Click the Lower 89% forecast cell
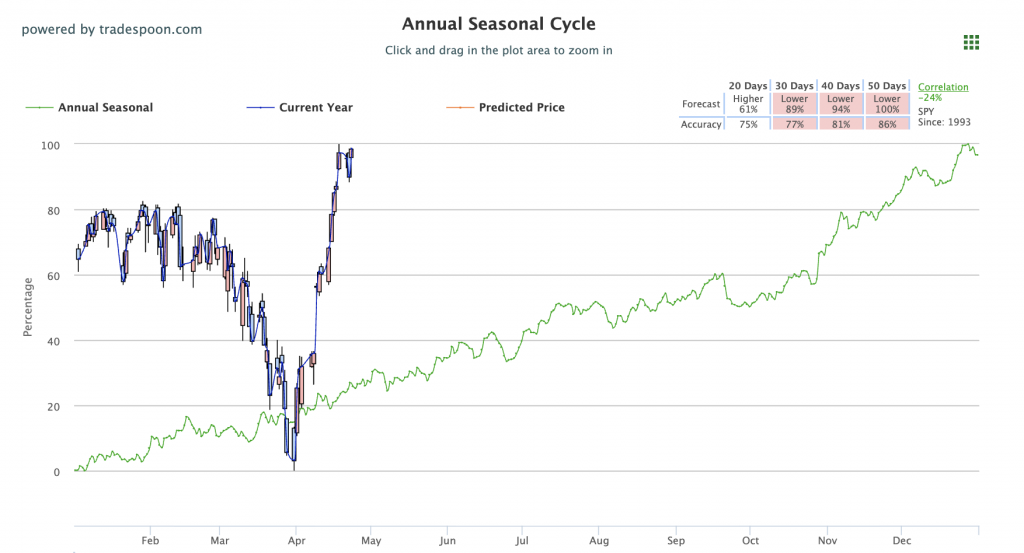The width and height of the screenshot is (1024, 553). [x=794, y=104]
